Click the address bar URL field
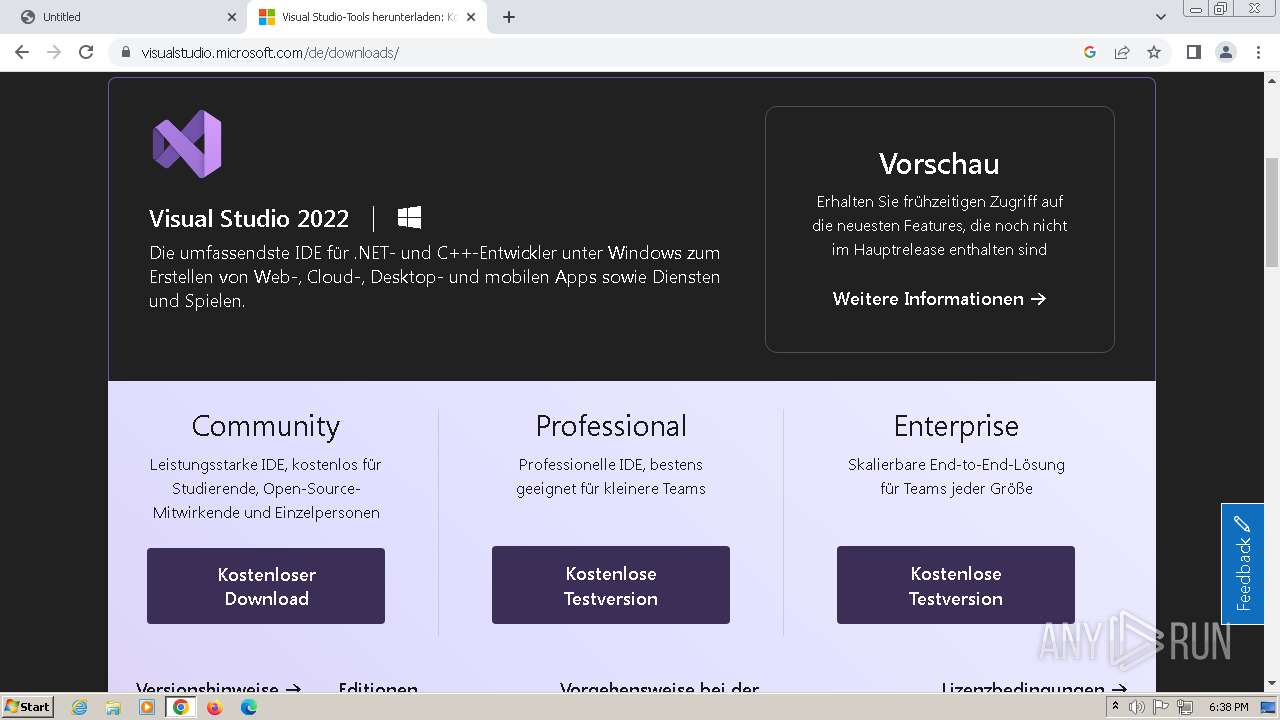 click(600, 52)
